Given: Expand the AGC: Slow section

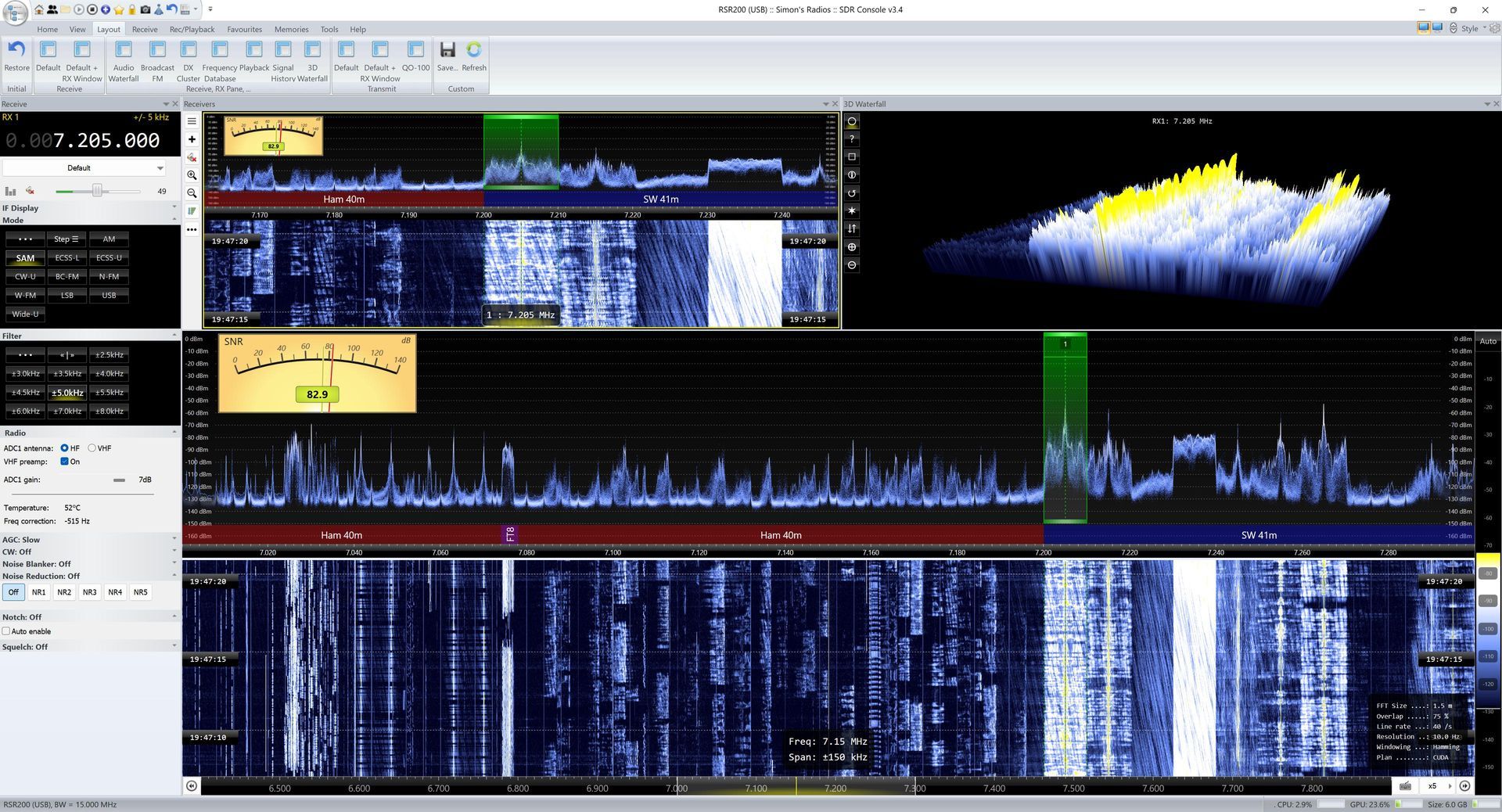Looking at the screenshot, I should point(174,539).
